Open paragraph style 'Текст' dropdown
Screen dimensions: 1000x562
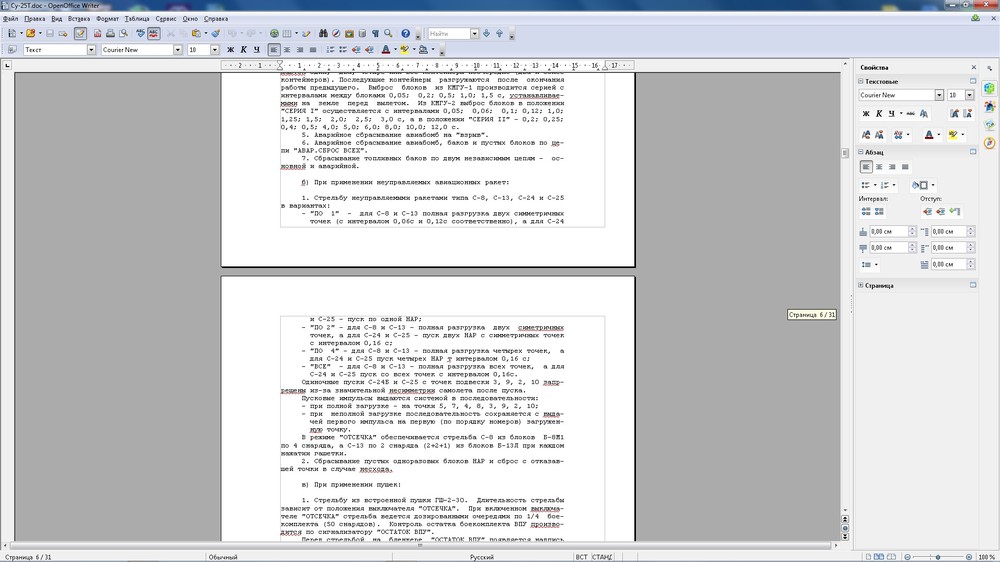pyautogui.click(x=91, y=50)
